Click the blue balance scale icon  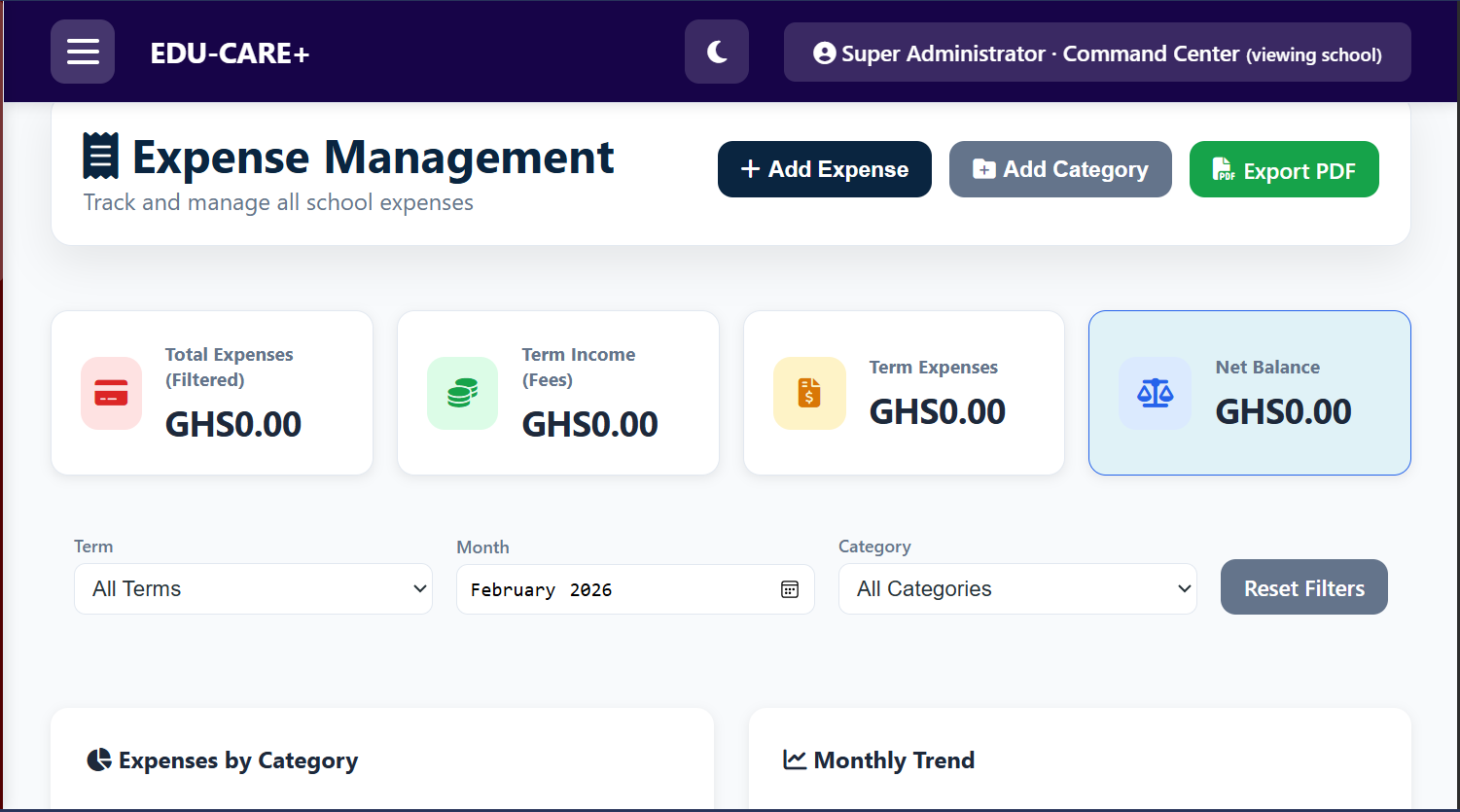click(1155, 393)
